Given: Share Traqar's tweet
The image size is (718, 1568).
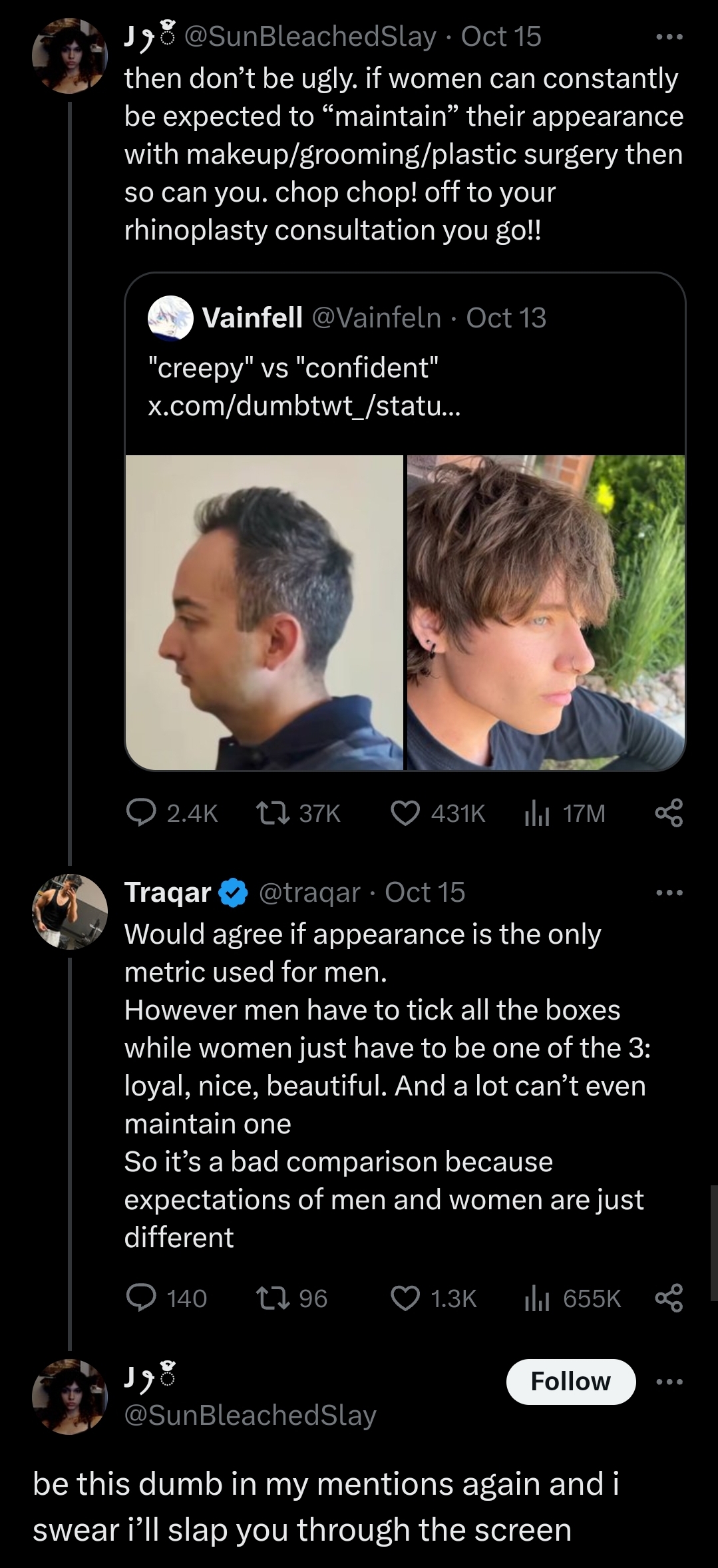Looking at the screenshot, I should [x=669, y=1298].
